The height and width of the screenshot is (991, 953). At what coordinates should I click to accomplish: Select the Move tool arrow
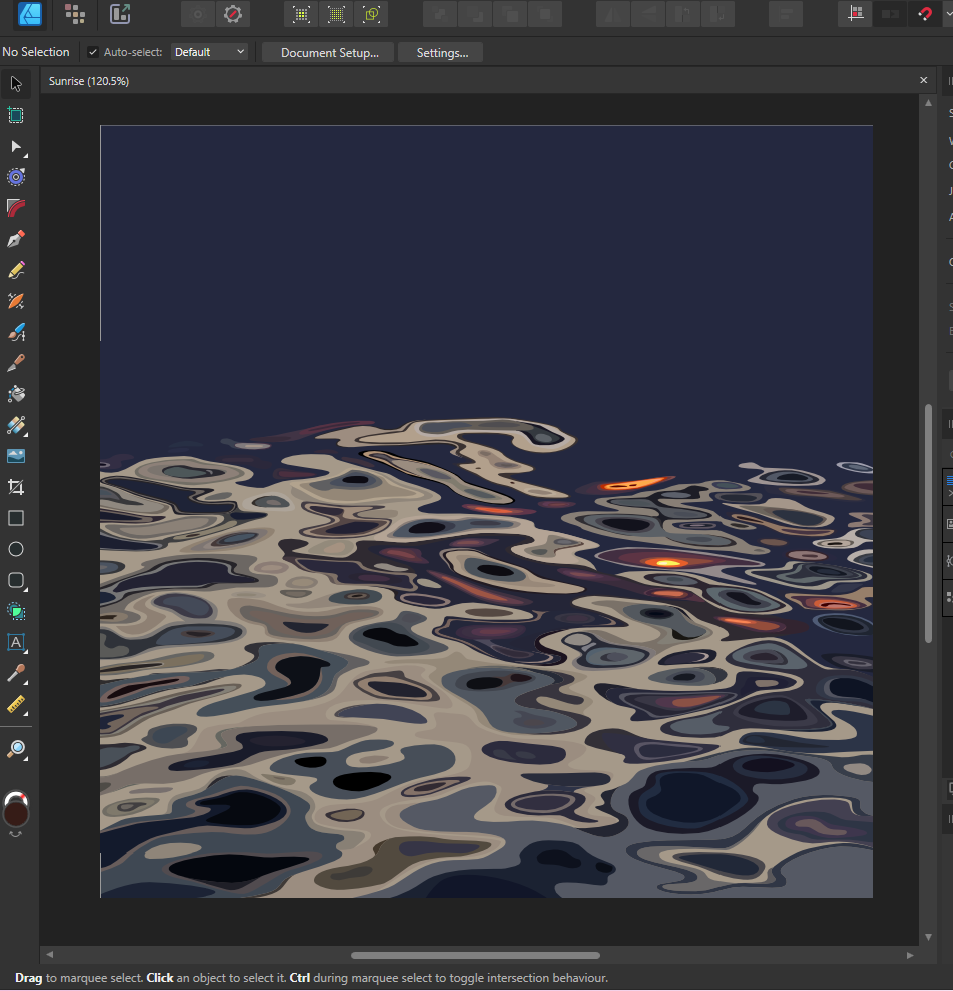click(16, 83)
